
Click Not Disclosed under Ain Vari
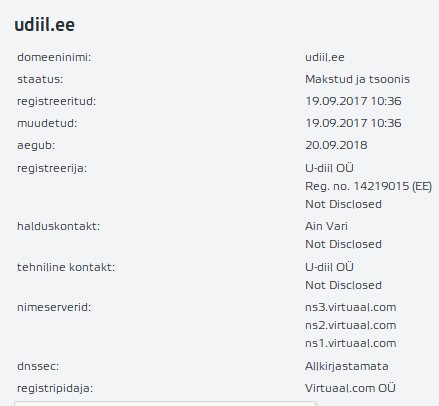[x=343, y=244]
